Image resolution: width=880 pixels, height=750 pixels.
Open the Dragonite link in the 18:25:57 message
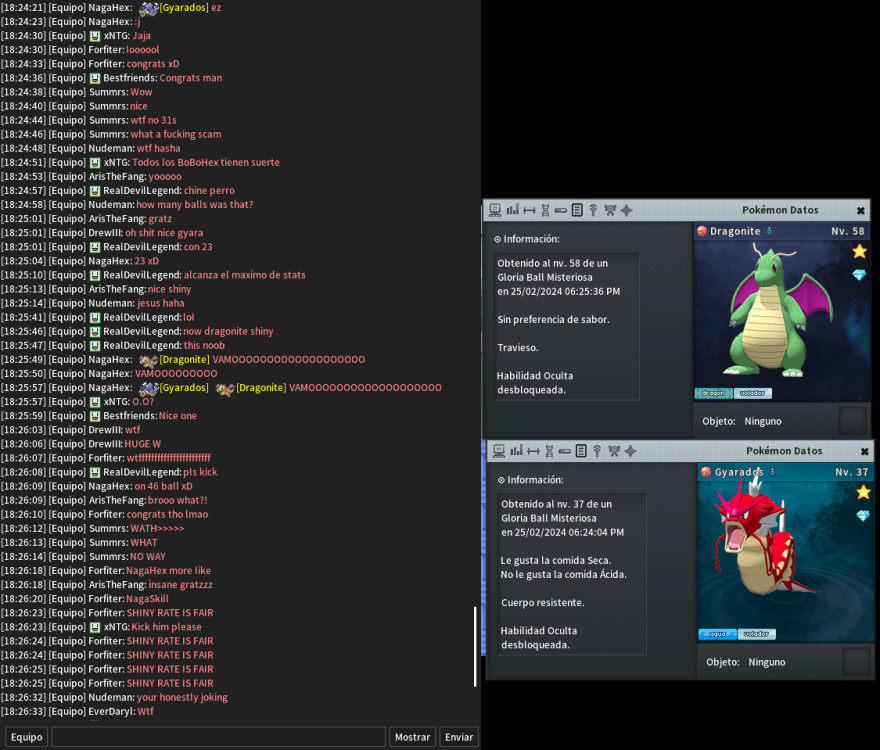coord(261,387)
